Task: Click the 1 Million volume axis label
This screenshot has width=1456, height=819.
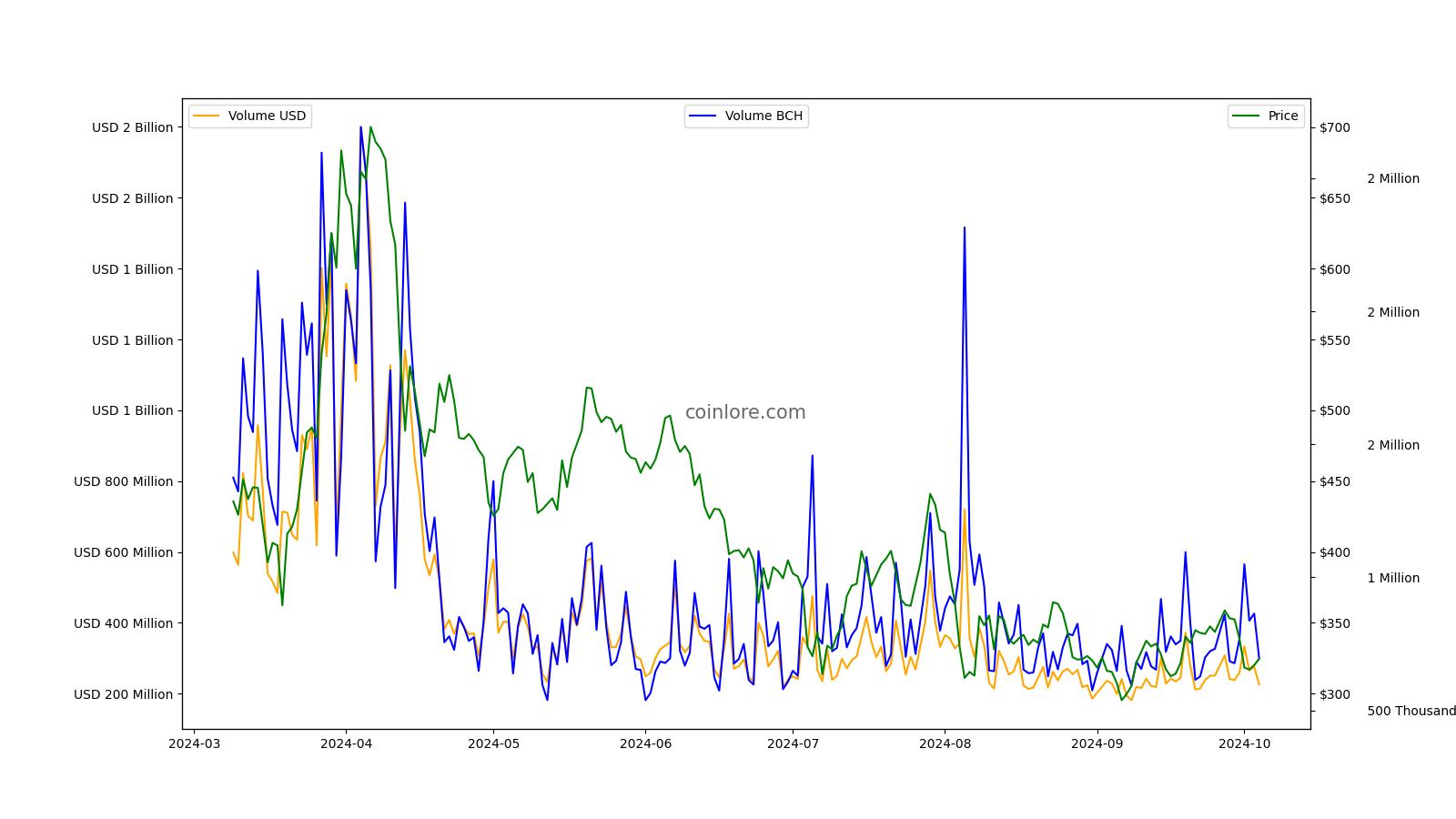Action: coord(1393,578)
